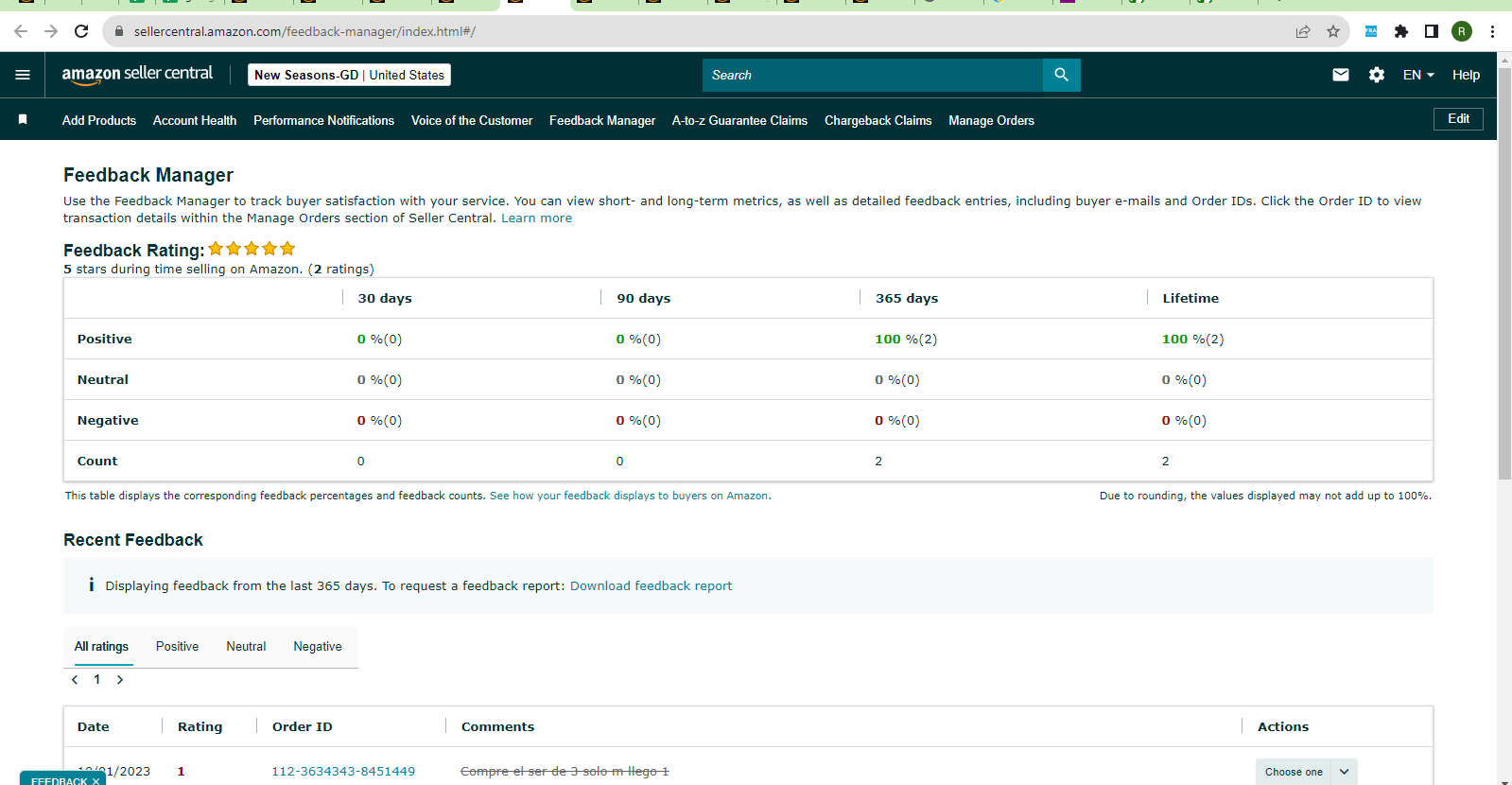
Task: Expand the Choose one action arrow
Action: coord(1344,772)
